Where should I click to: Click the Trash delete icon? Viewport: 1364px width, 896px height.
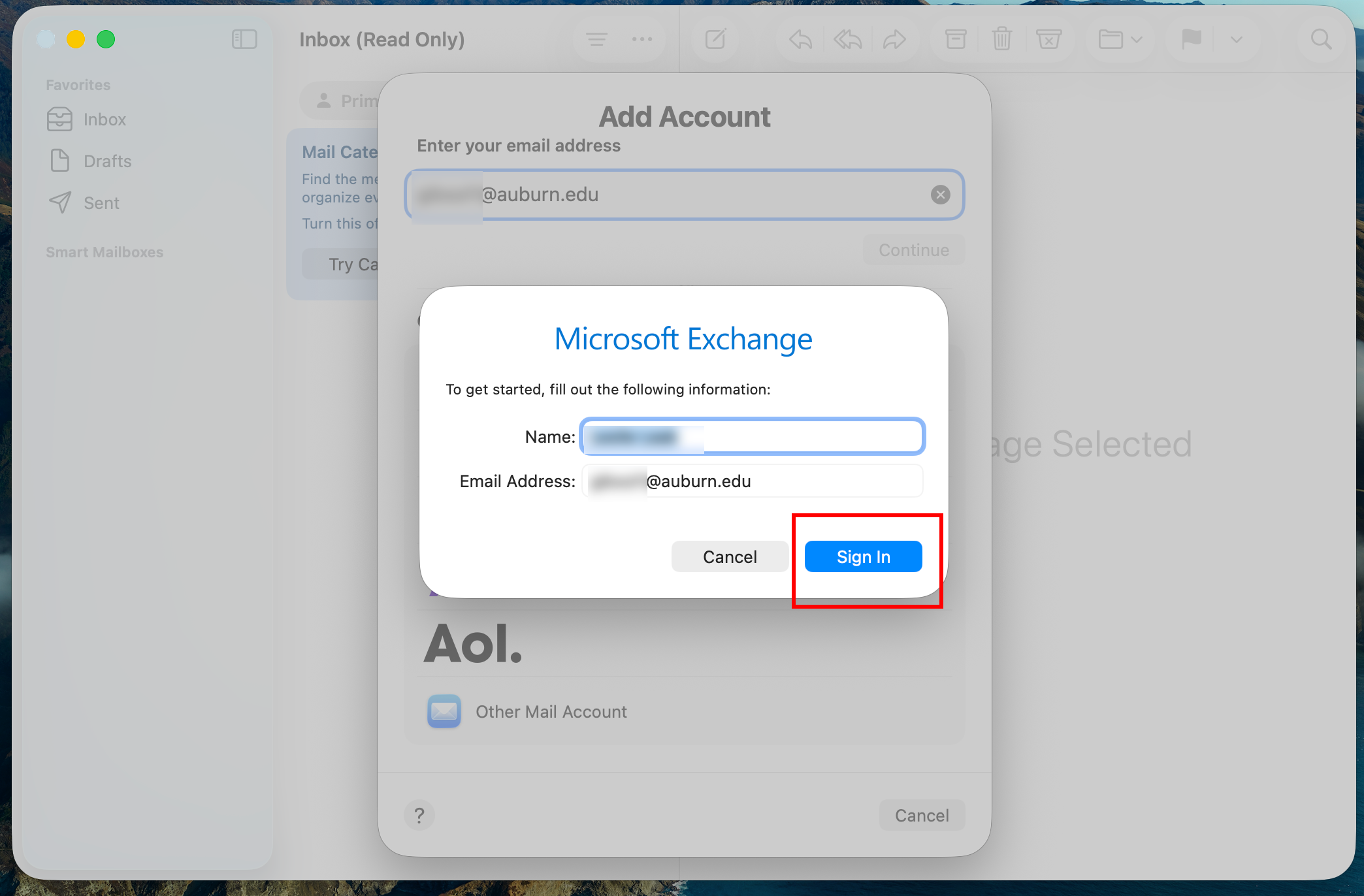point(1001,39)
